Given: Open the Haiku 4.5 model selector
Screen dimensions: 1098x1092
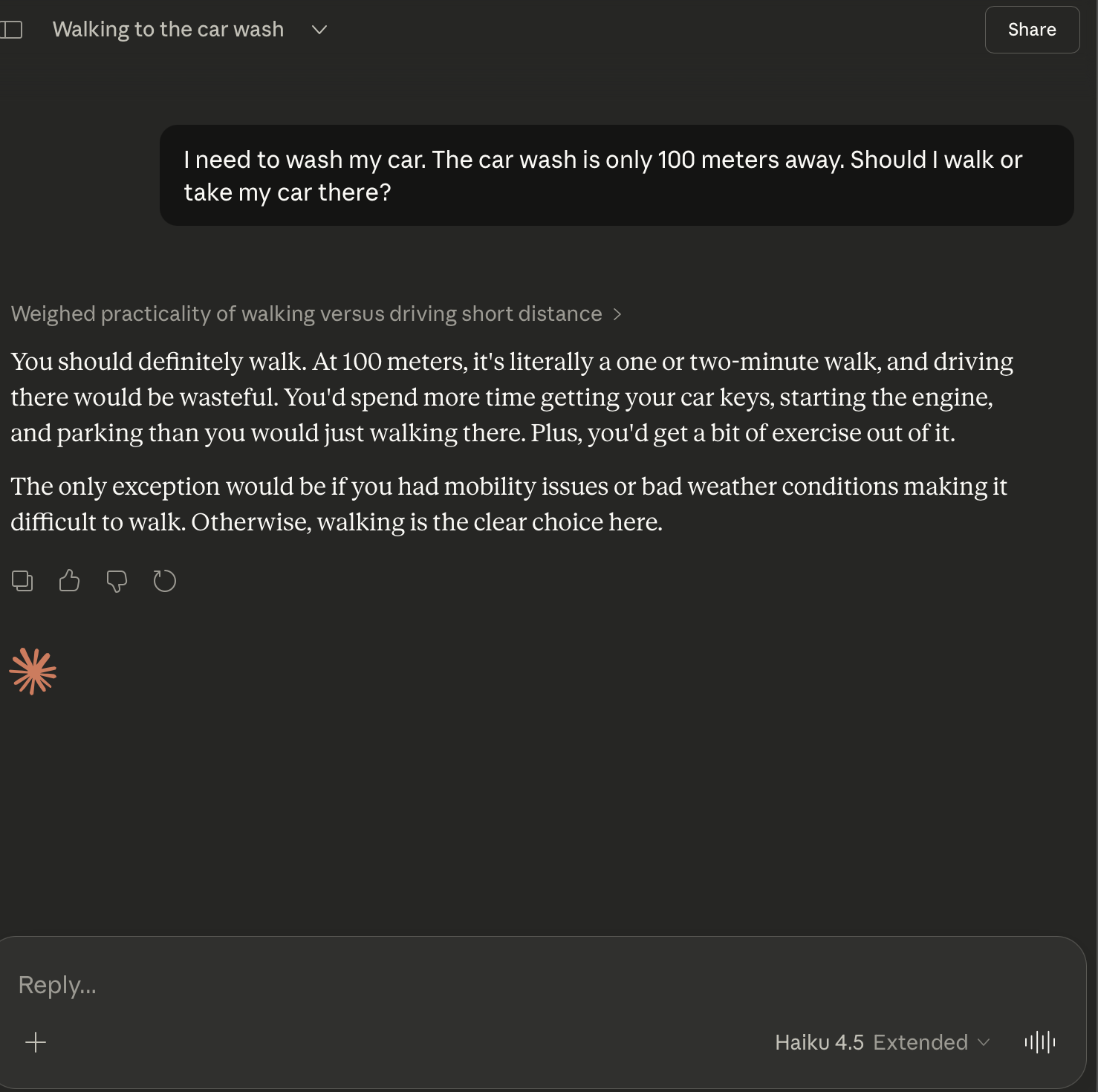Looking at the screenshot, I should pos(819,1042).
